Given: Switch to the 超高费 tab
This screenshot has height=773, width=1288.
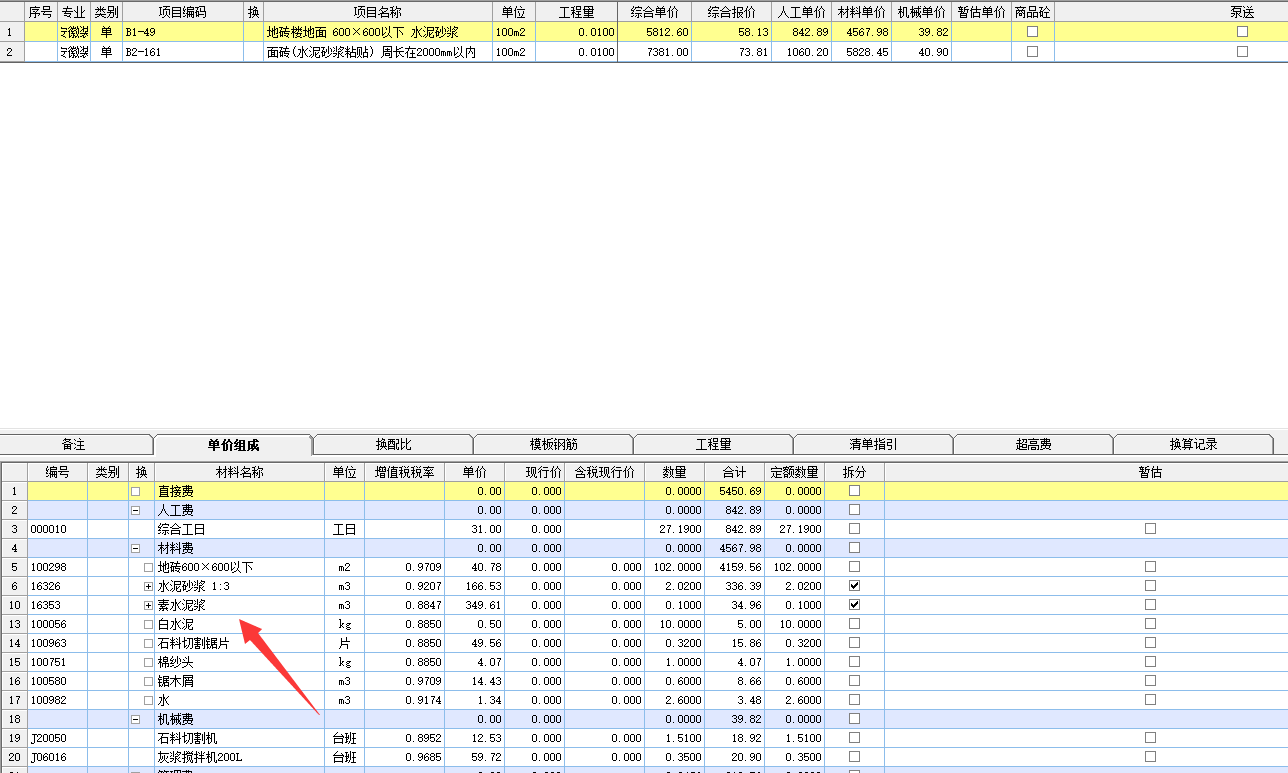Looking at the screenshot, I should (x=1033, y=444).
